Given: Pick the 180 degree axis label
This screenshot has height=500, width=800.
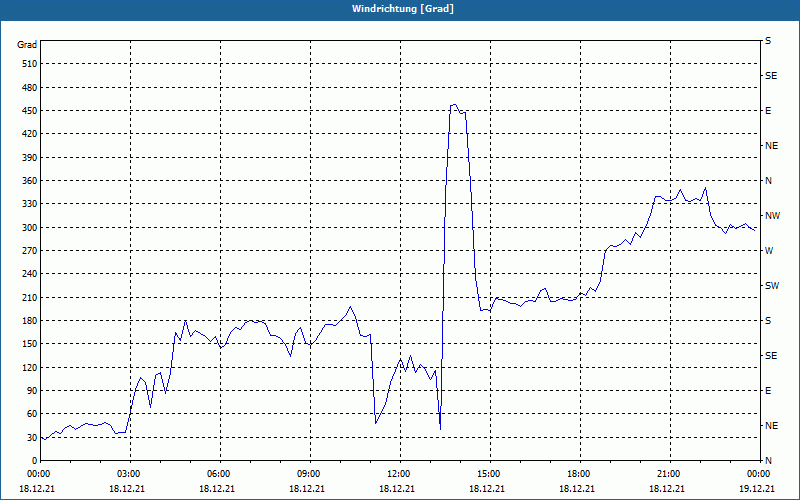Looking at the screenshot, I should click(30, 321).
